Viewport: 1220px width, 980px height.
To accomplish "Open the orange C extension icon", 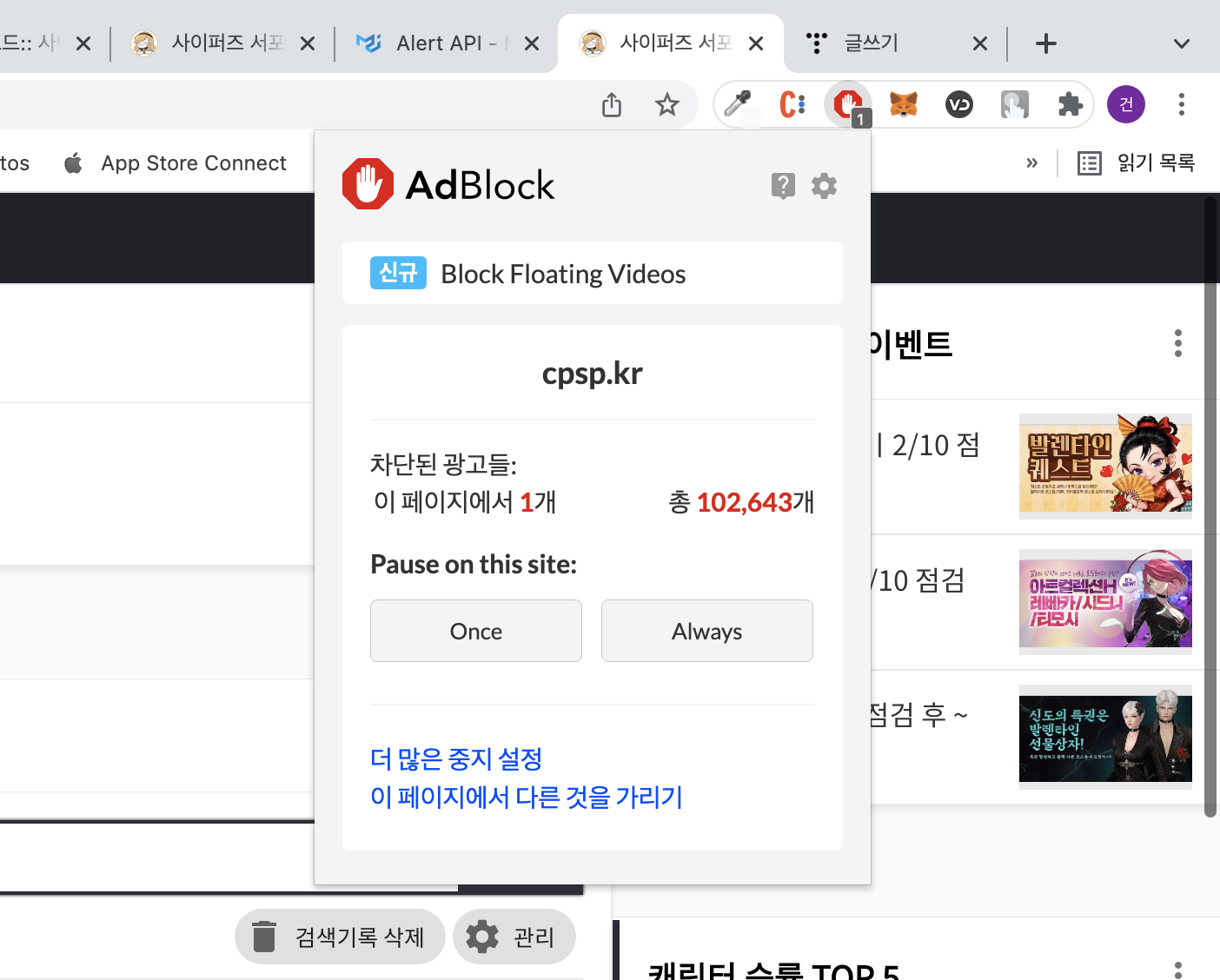I will 792,104.
